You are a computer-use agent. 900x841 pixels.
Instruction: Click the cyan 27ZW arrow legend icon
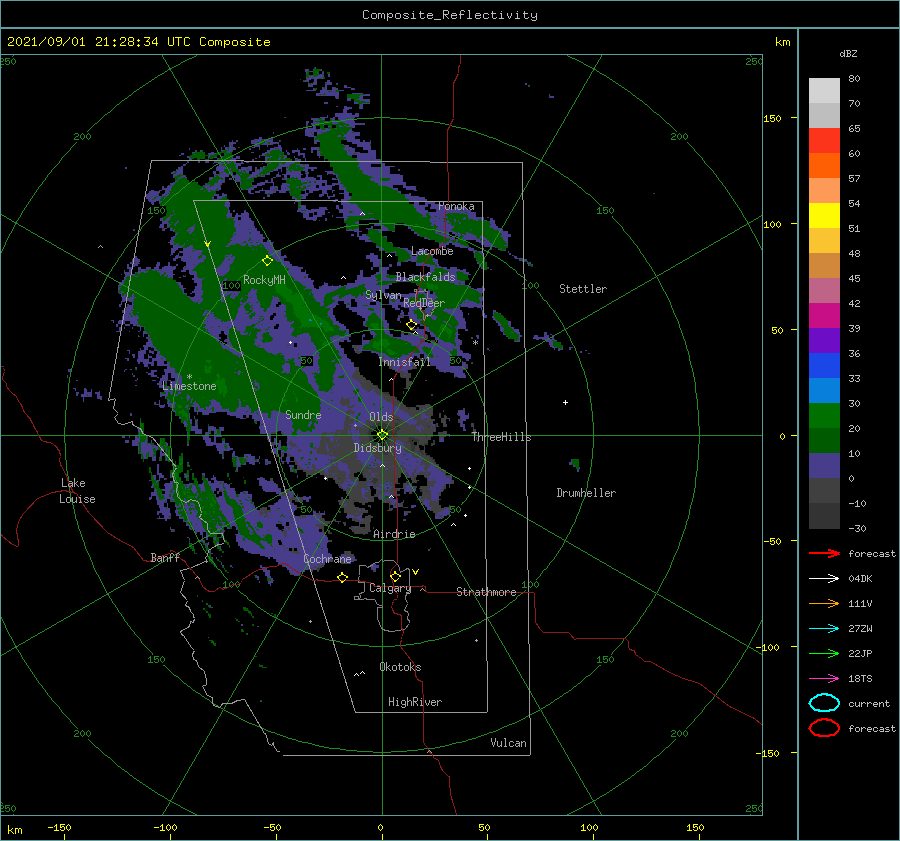coord(824,629)
